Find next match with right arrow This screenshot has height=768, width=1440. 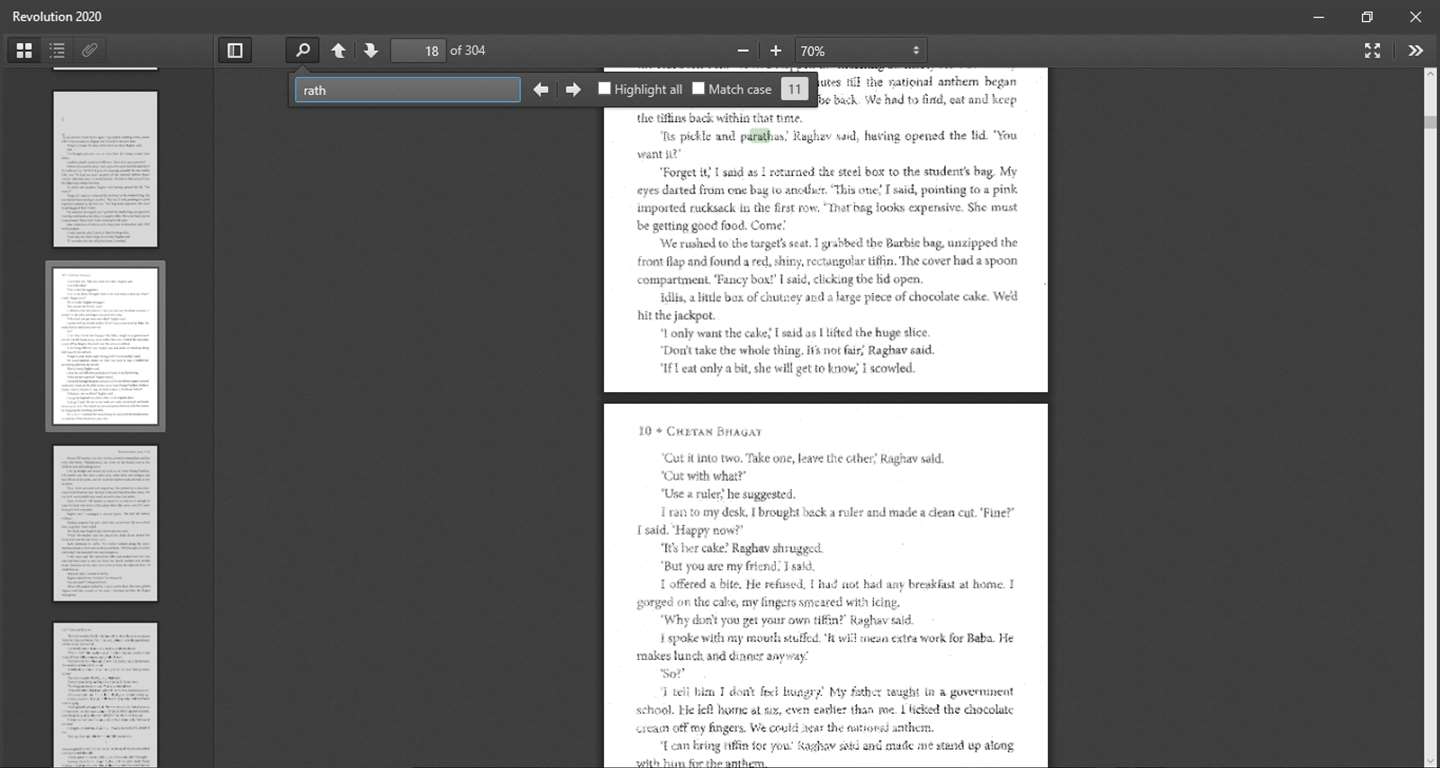(573, 90)
